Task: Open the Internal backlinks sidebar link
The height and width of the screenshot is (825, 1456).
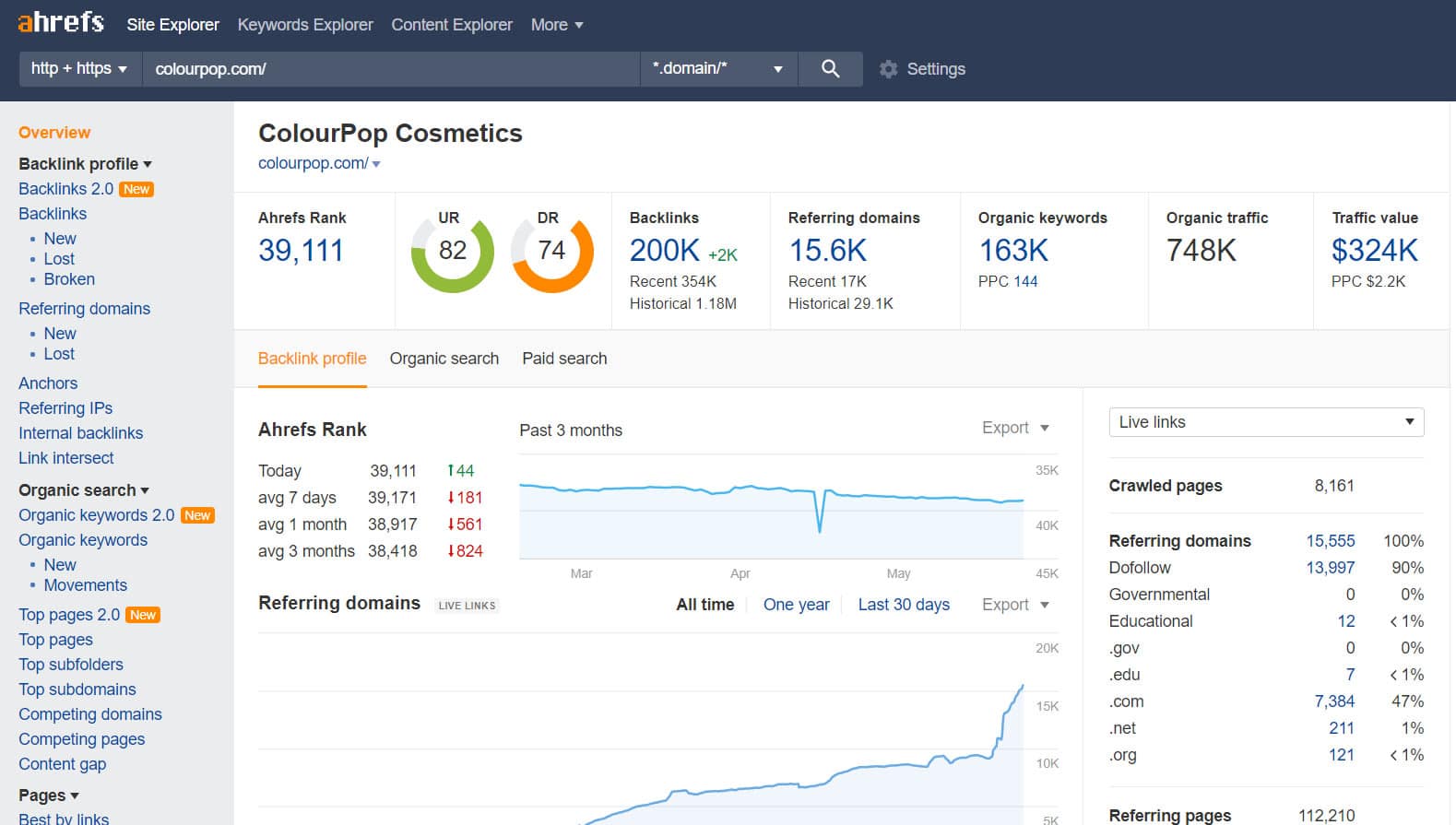Action: coord(81,433)
